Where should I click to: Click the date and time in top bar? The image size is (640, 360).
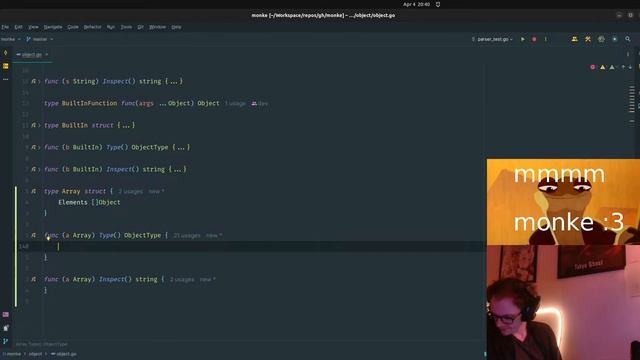click(x=416, y=4)
